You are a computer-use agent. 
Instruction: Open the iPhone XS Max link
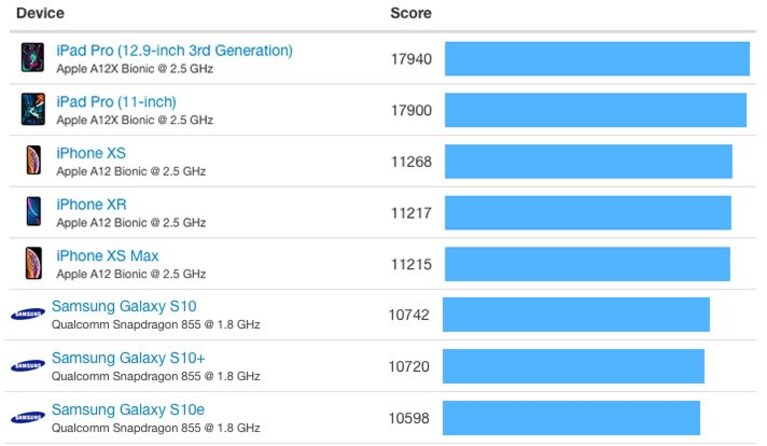(x=107, y=256)
